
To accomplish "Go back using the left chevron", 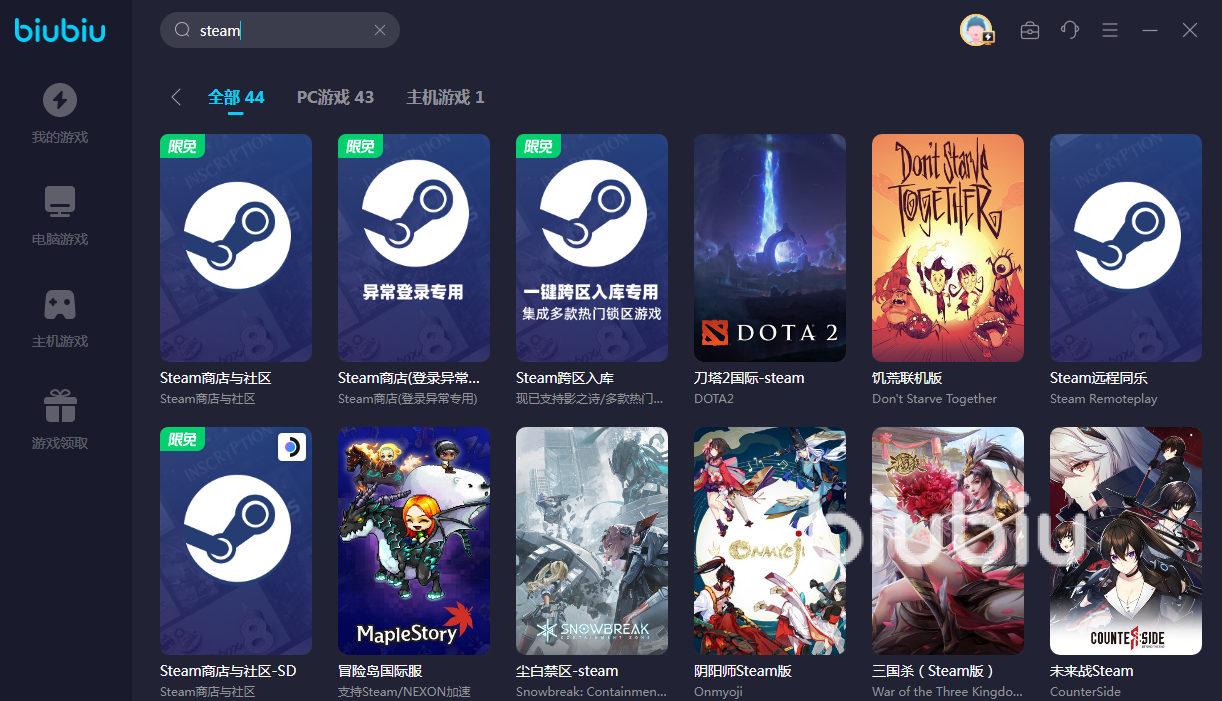I will [x=176, y=97].
